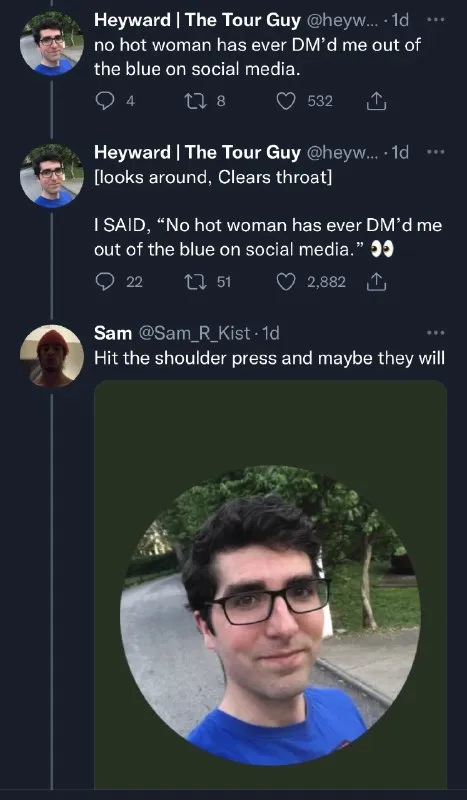
Task: Reply to the first tweet with 4 comments
Action: tap(105, 101)
